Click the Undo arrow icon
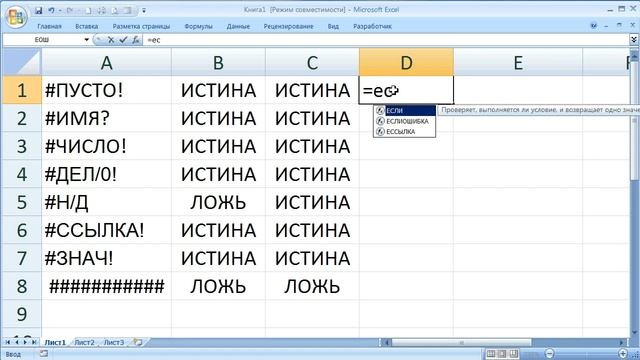640x360 pixels. tap(51, 11)
